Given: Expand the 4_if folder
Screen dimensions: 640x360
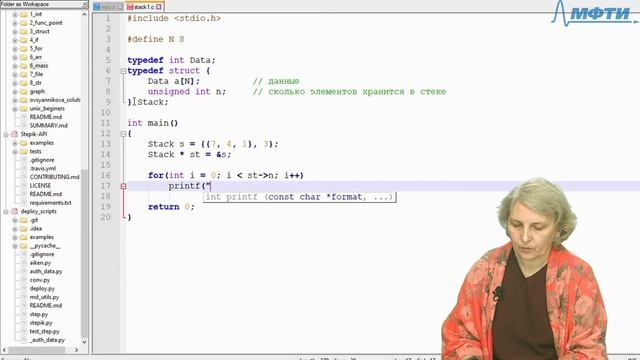Looking at the screenshot, I should (15, 40).
